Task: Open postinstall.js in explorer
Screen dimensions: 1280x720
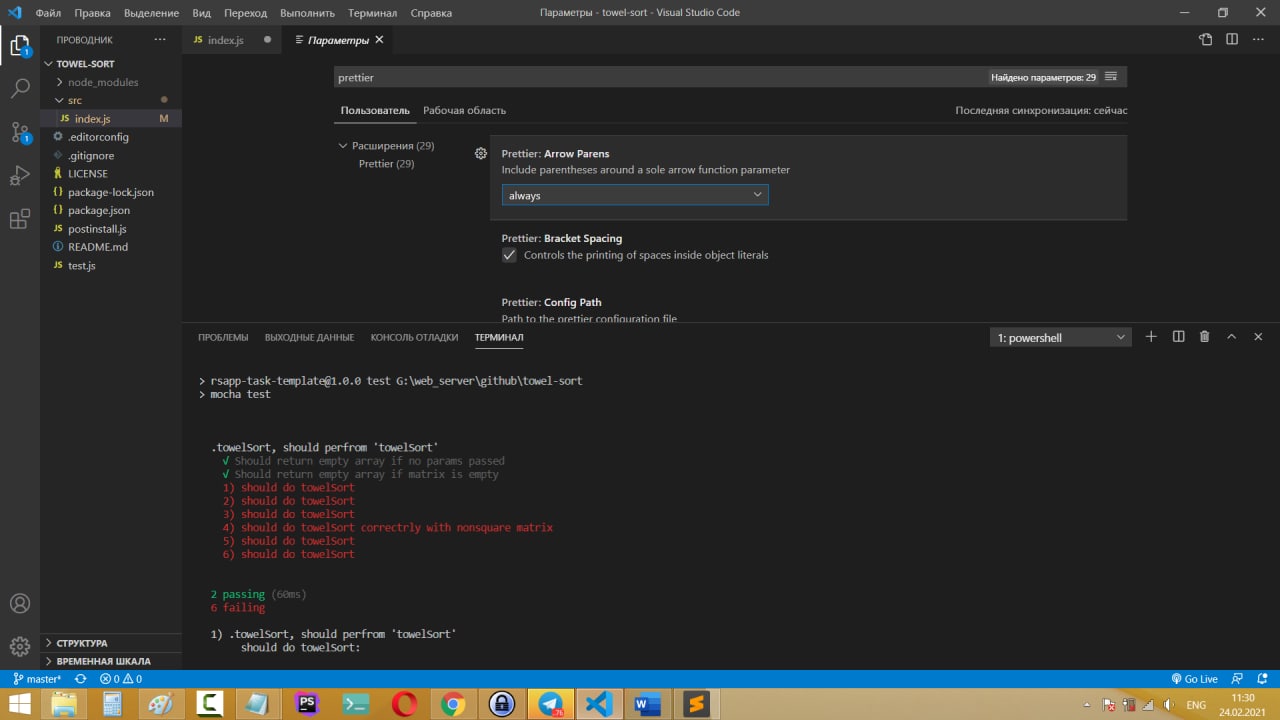Action: [x=111, y=229]
